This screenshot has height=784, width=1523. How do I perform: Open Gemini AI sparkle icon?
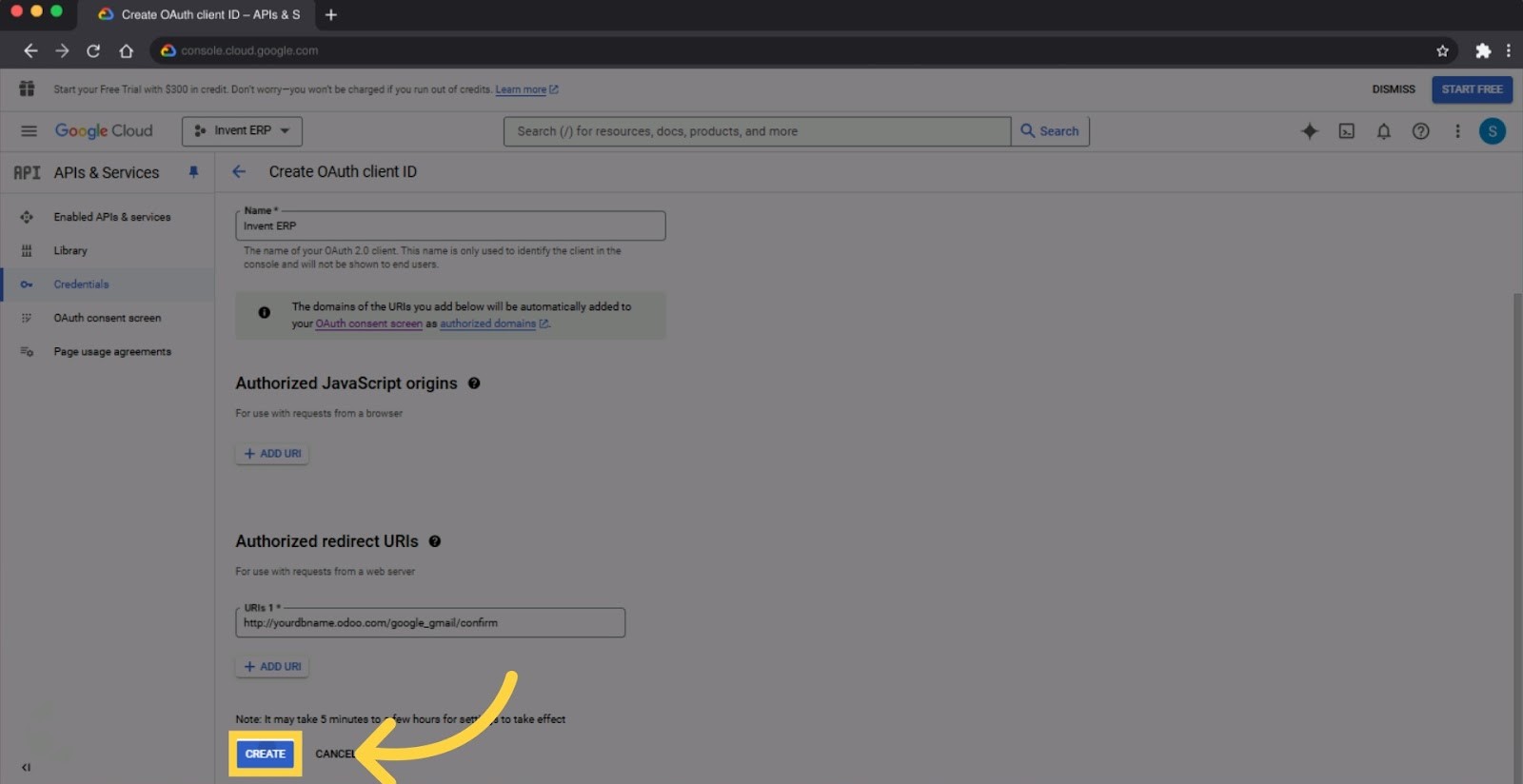click(1310, 131)
